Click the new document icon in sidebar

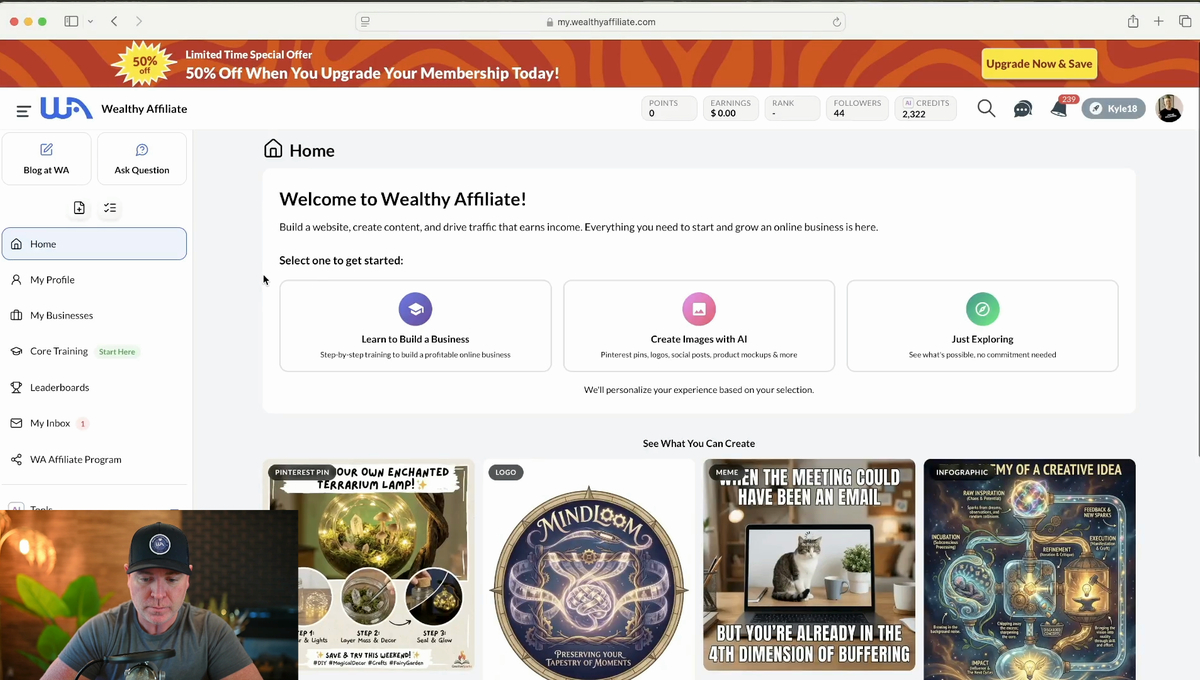tap(79, 208)
